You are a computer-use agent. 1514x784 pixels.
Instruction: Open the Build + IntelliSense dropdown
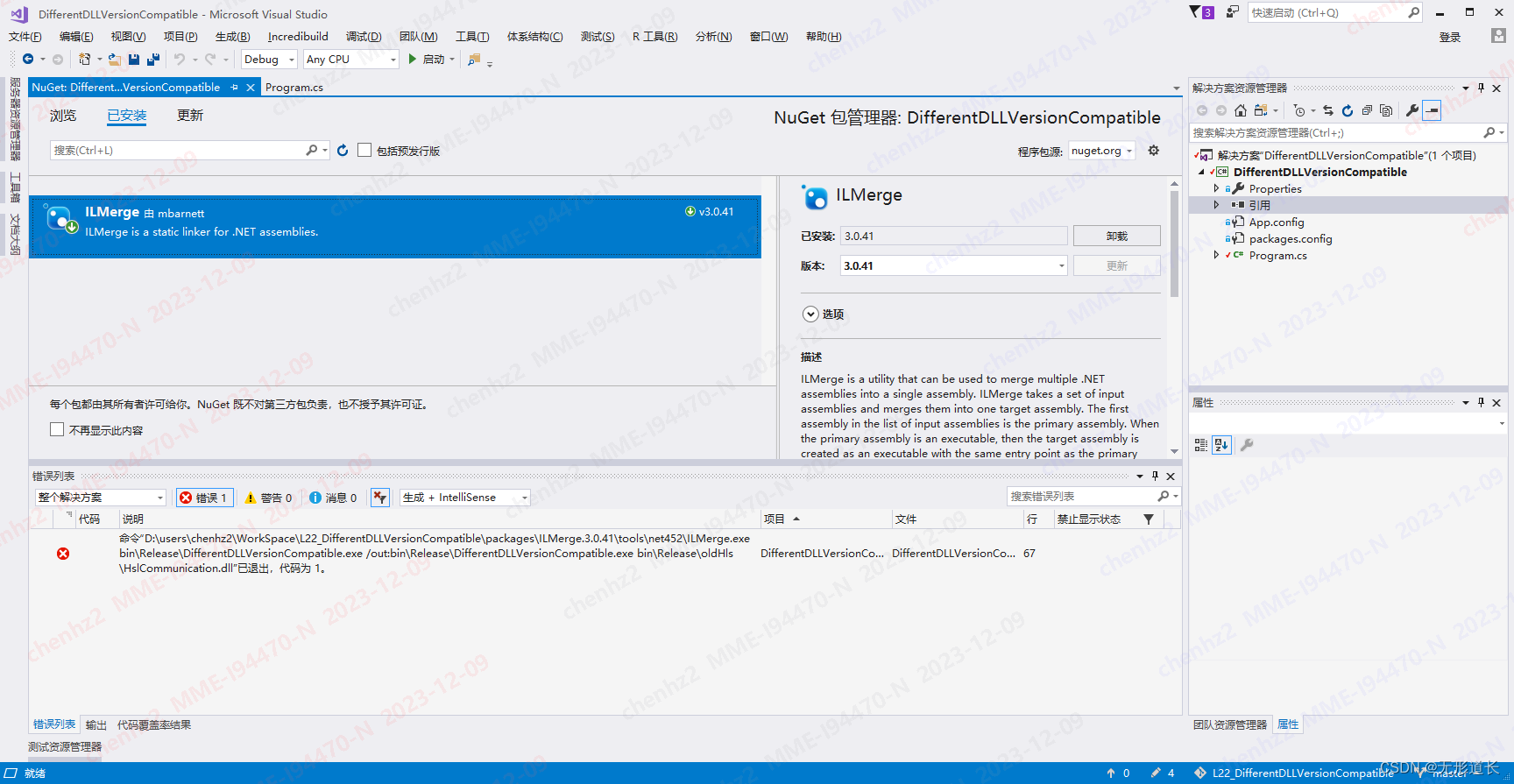[465, 498]
